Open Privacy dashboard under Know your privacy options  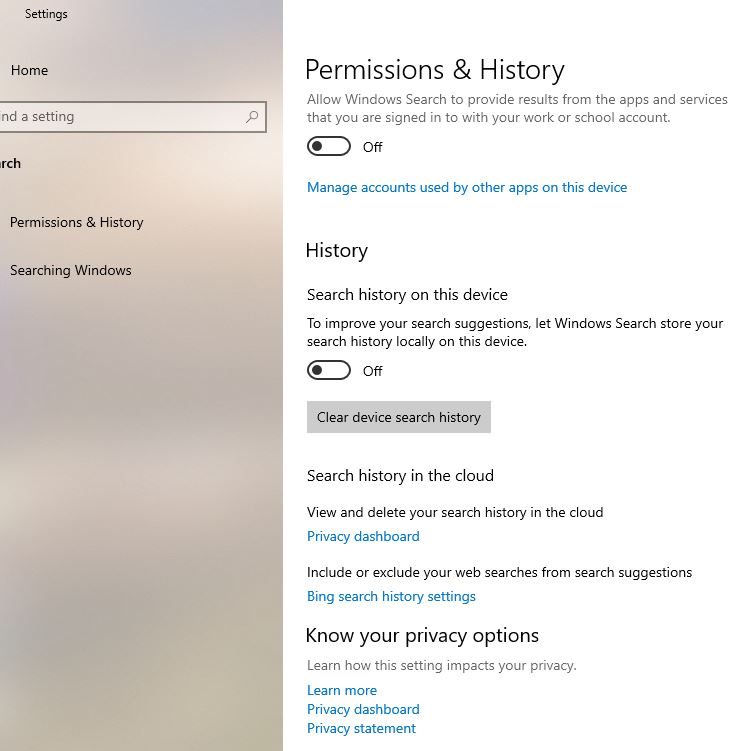[x=363, y=709]
